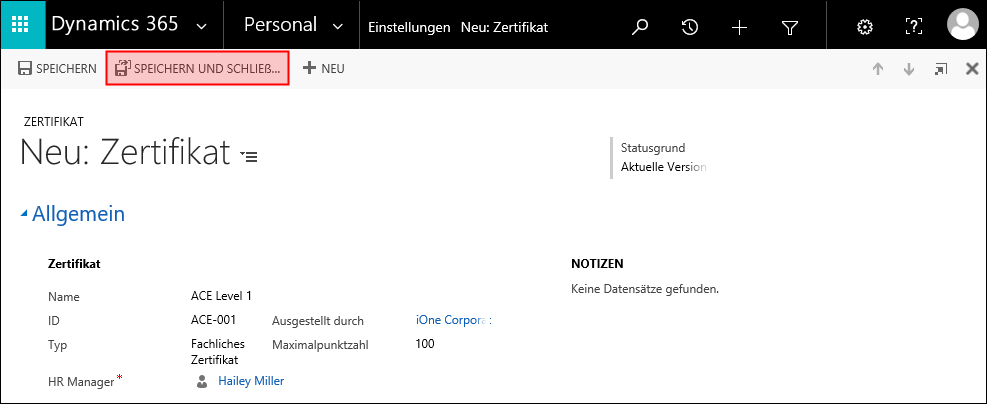Open advanced find funnel icon
This screenshot has width=987, height=404.
click(x=789, y=27)
